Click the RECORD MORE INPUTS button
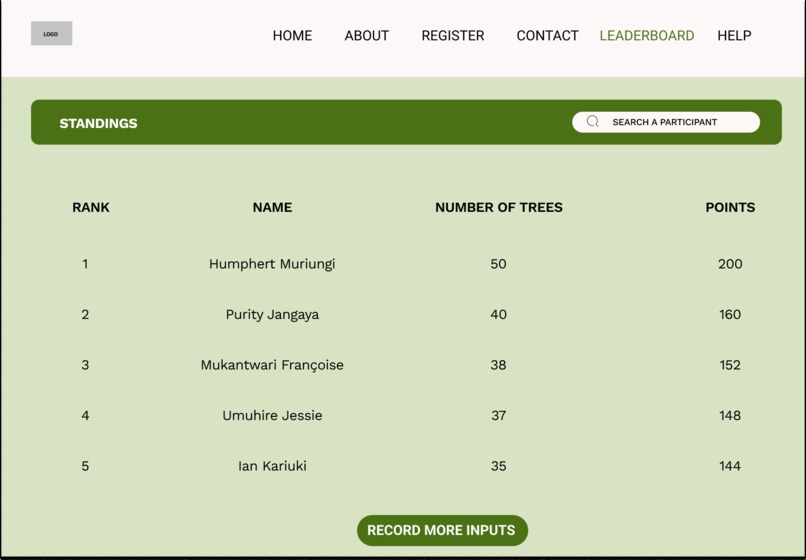The height and width of the screenshot is (560, 806). pos(442,530)
